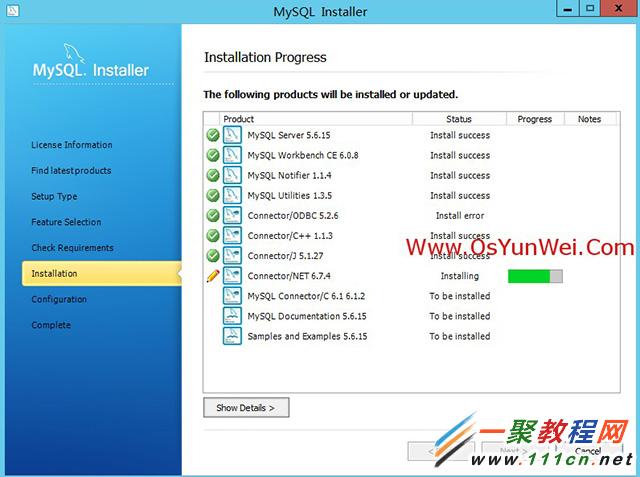Click the Samples and Examples product icon

click(232, 336)
